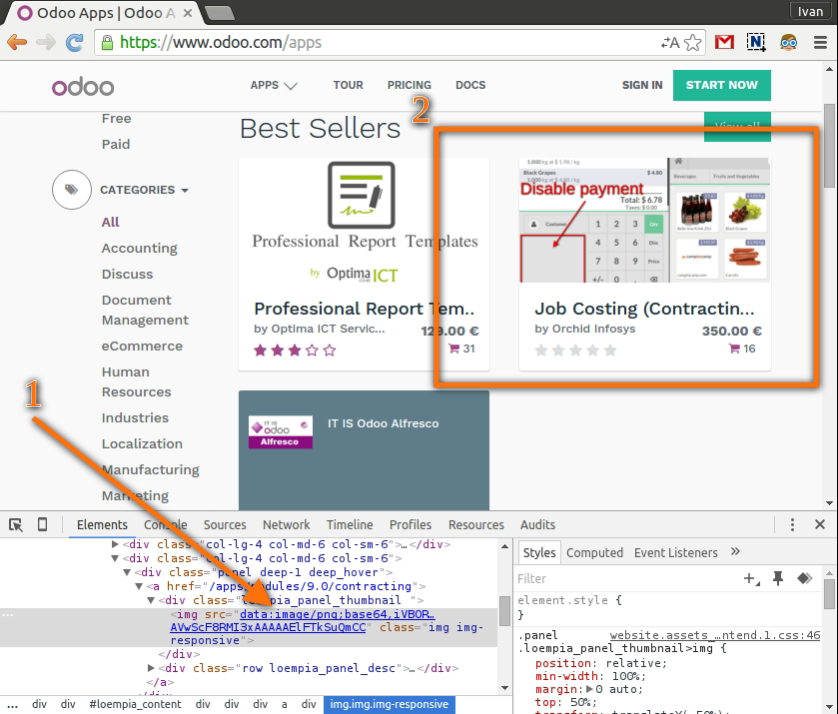The image size is (838, 714).
Task: Click the blue N extension icon
Action: [756, 42]
